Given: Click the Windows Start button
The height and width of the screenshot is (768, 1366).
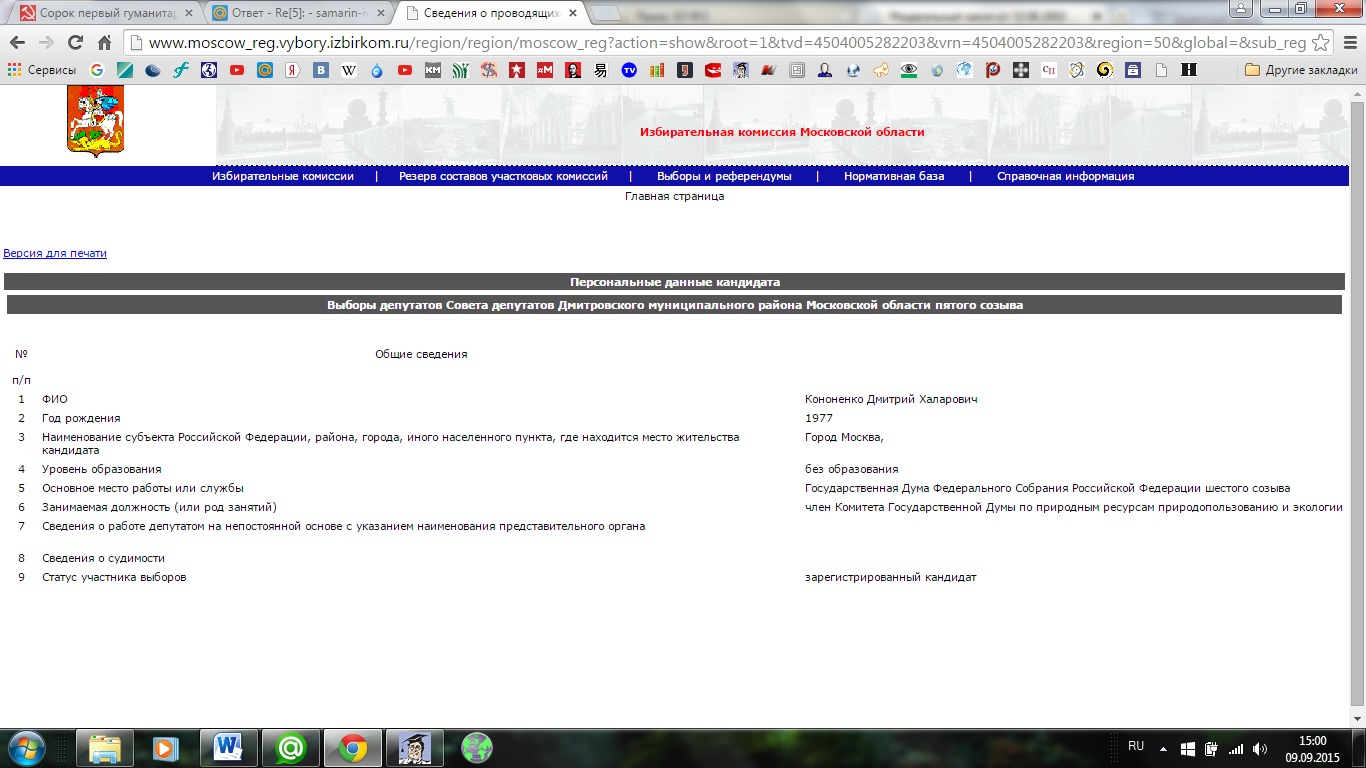Looking at the screenshot, I should coord(27,748).
